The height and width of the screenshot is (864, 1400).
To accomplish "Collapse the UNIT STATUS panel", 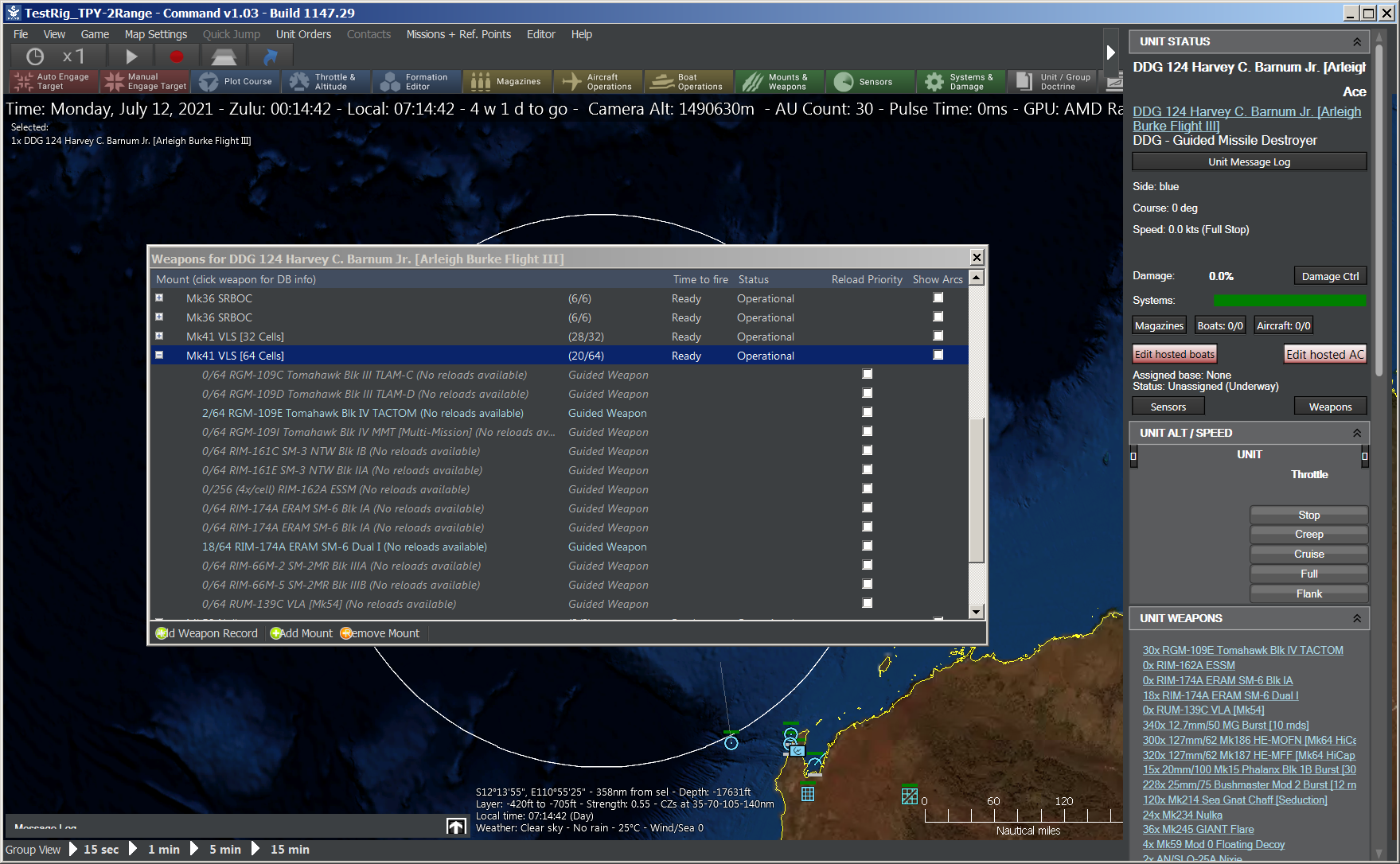I will (x=1357, y=41).
